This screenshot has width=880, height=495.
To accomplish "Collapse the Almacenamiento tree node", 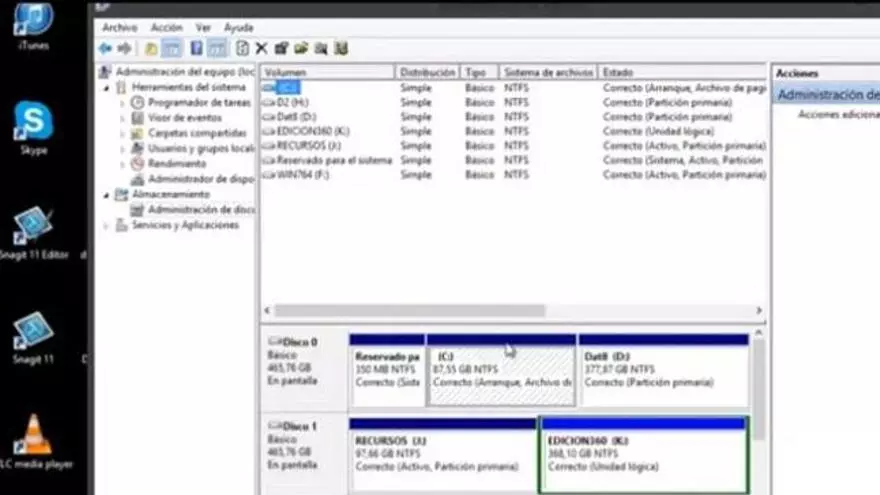I will (x=108, y=195).
